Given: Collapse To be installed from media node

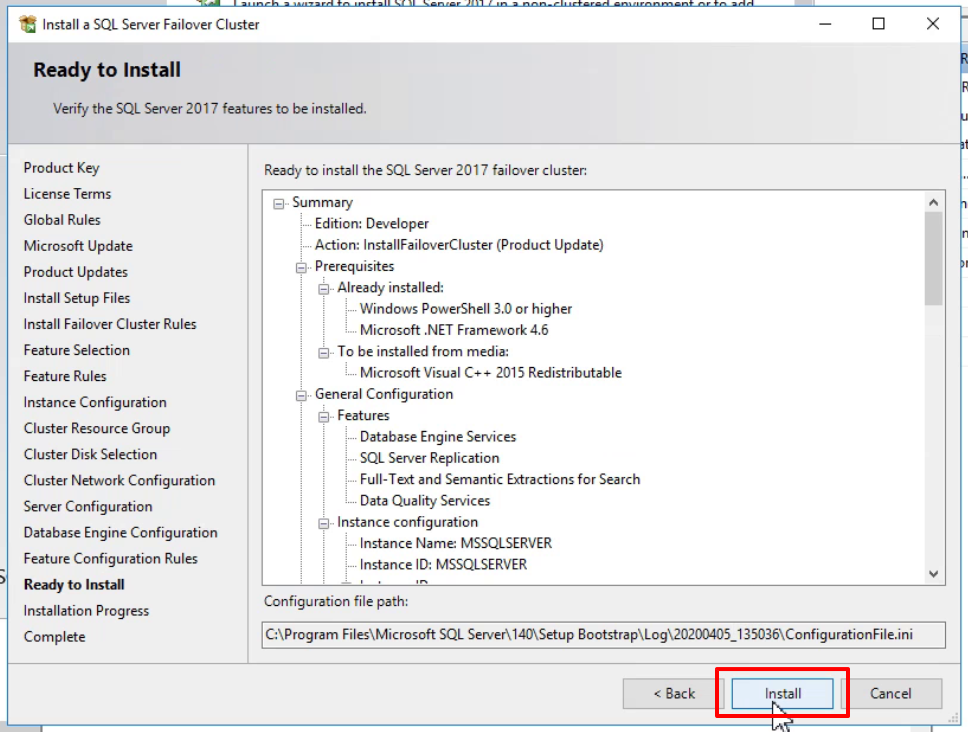Looking at the screenshot, I should [x=323, y=352].
